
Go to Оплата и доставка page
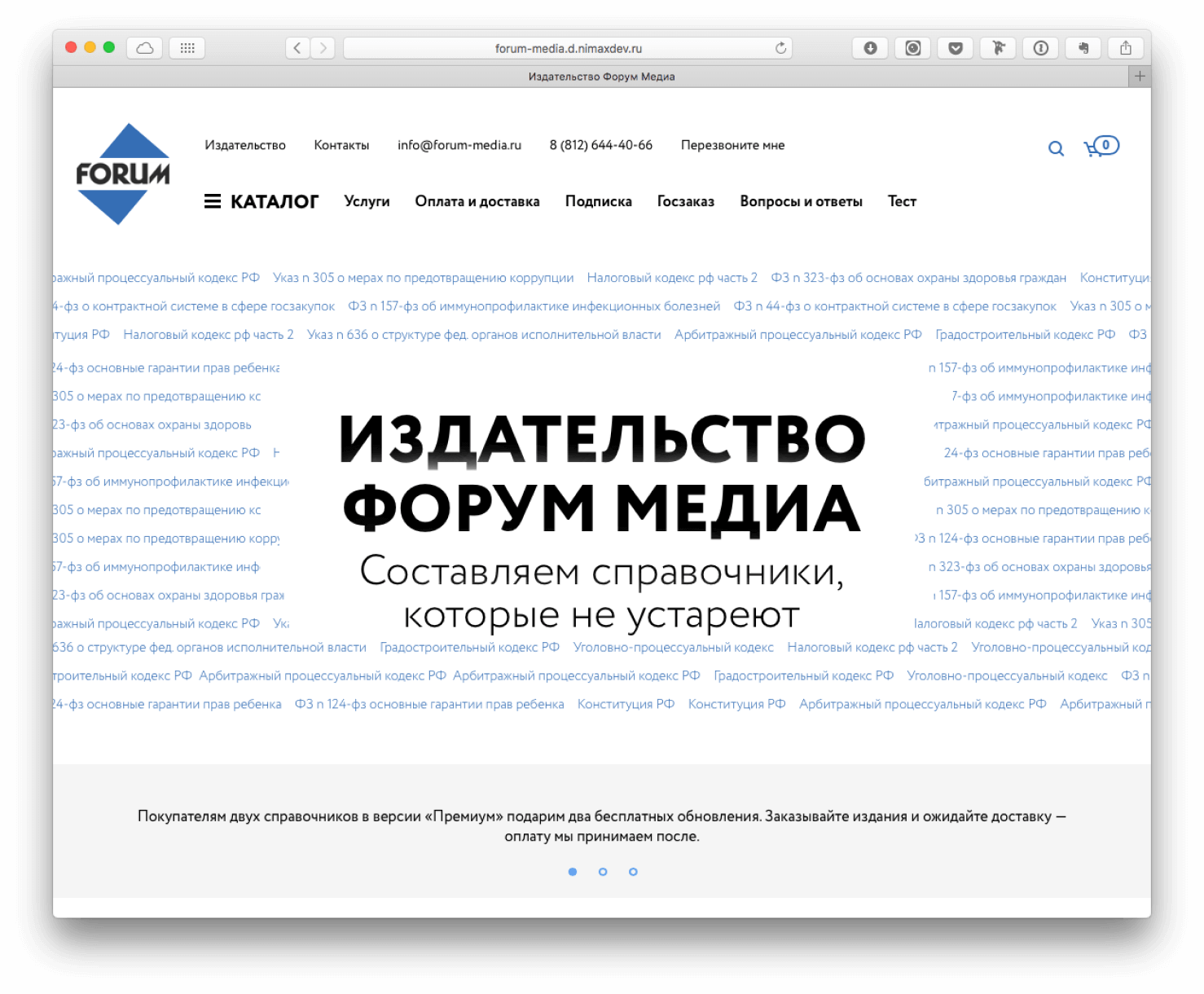click(477, 201)
